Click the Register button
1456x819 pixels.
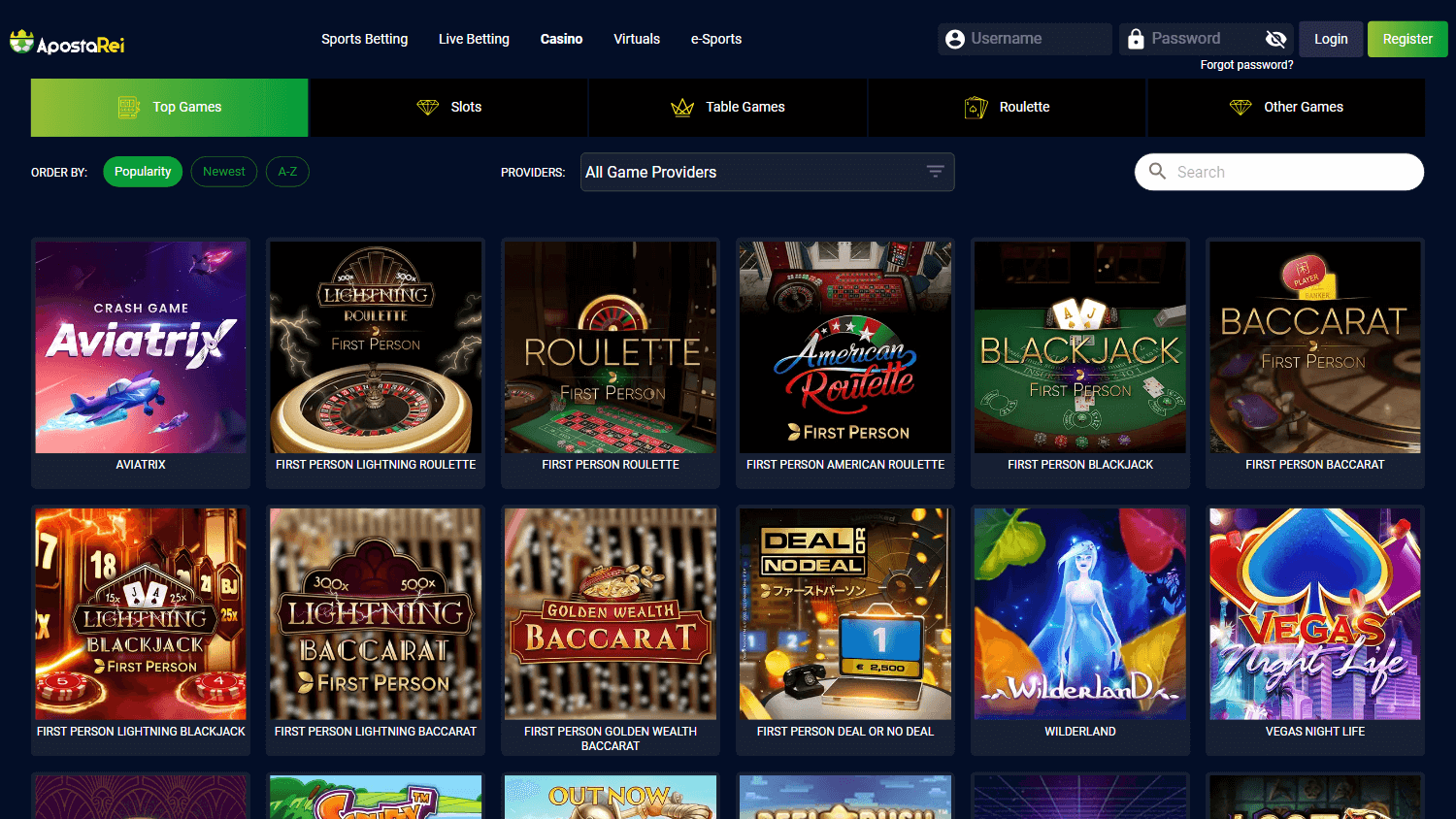click(x=1407, y=39)
